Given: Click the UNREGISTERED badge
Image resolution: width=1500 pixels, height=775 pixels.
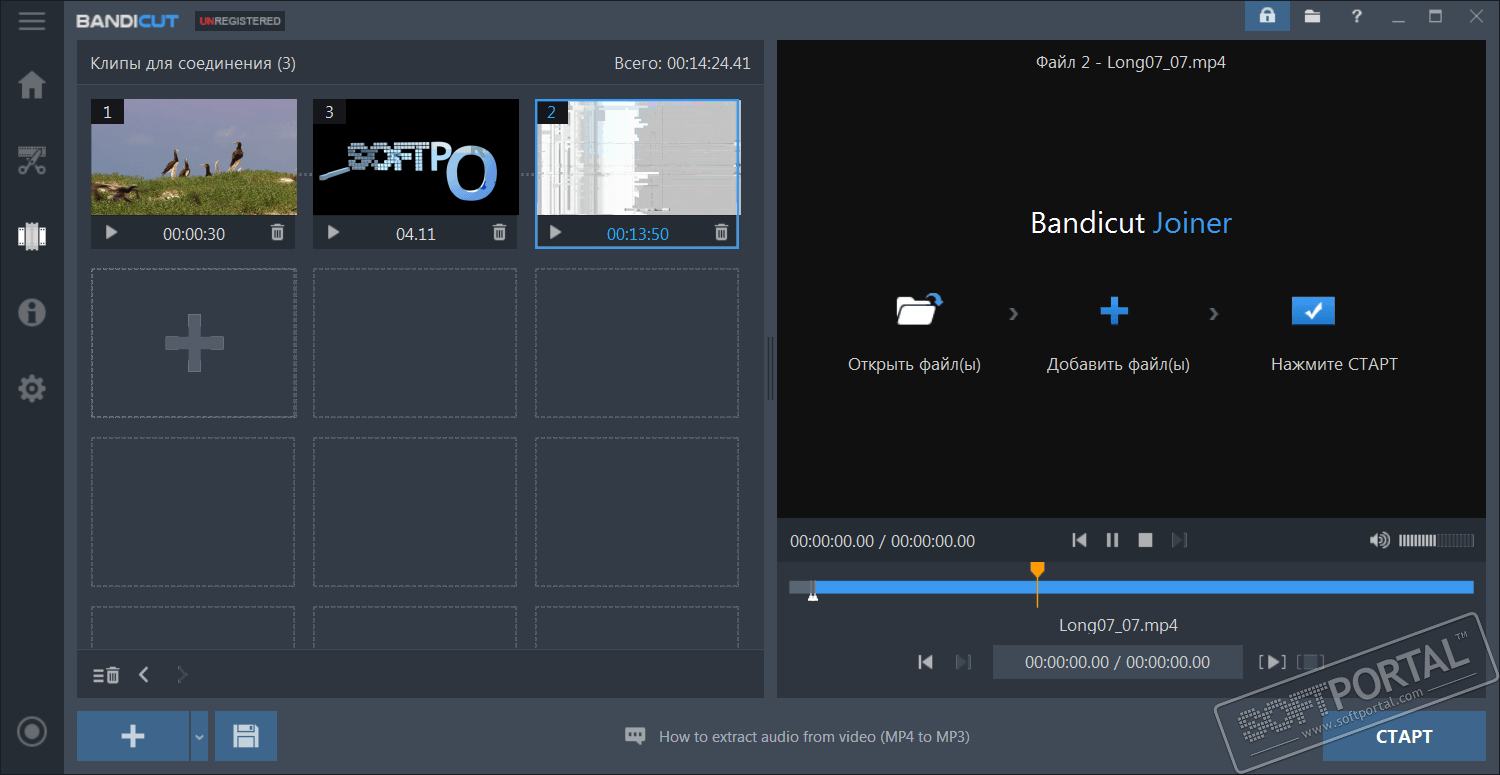Looking at the screenshot, I should 240,20.
